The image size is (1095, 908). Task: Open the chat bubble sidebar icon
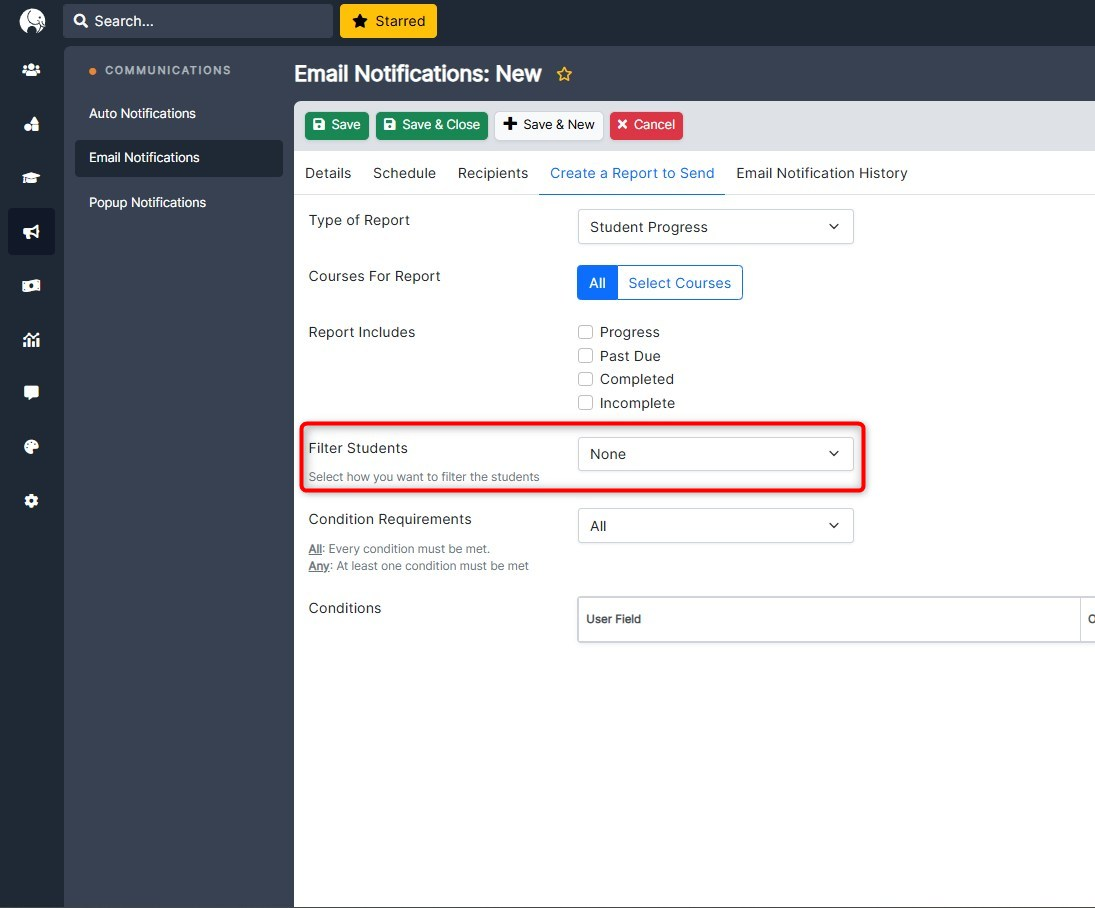click(31, 393)
